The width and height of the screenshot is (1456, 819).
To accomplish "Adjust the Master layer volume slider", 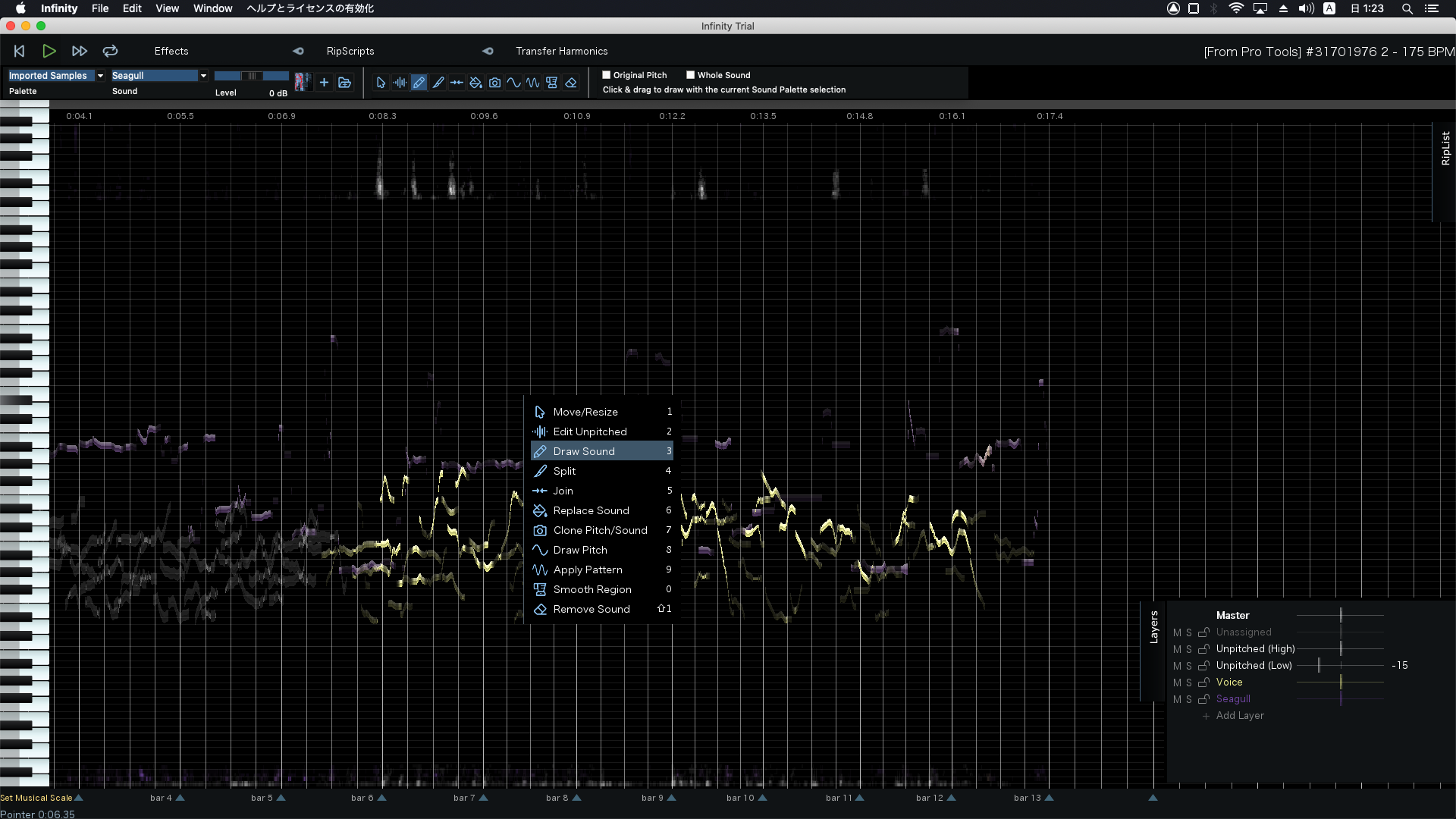I will click(x=1341, y=615).
